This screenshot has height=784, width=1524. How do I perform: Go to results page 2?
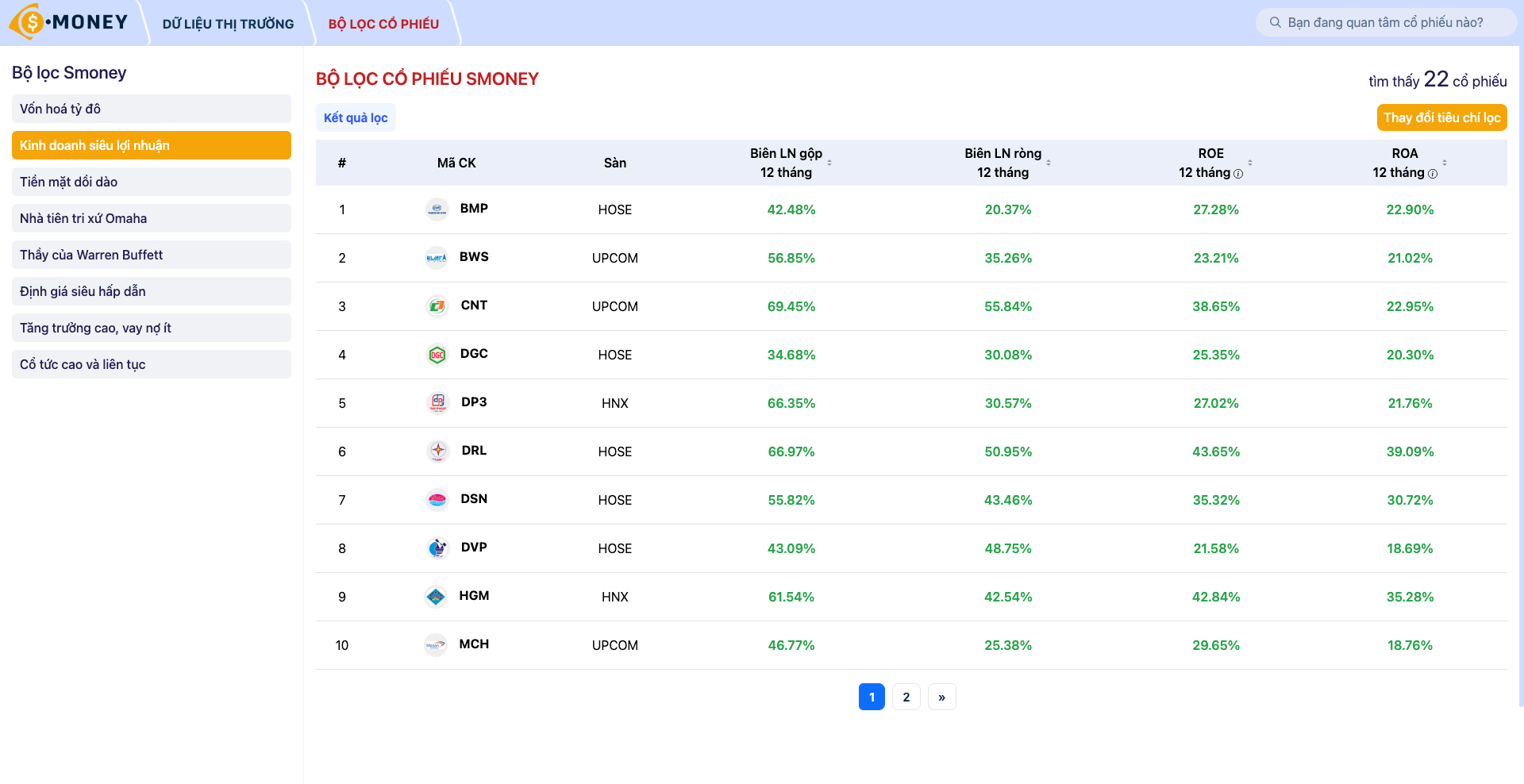(906, 696)
